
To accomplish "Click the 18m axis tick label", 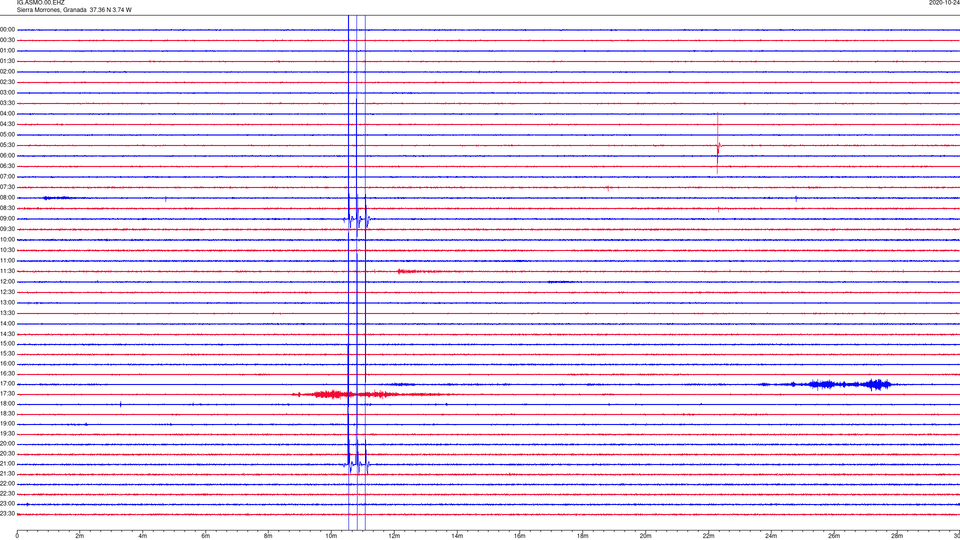I will coord(582,536).
